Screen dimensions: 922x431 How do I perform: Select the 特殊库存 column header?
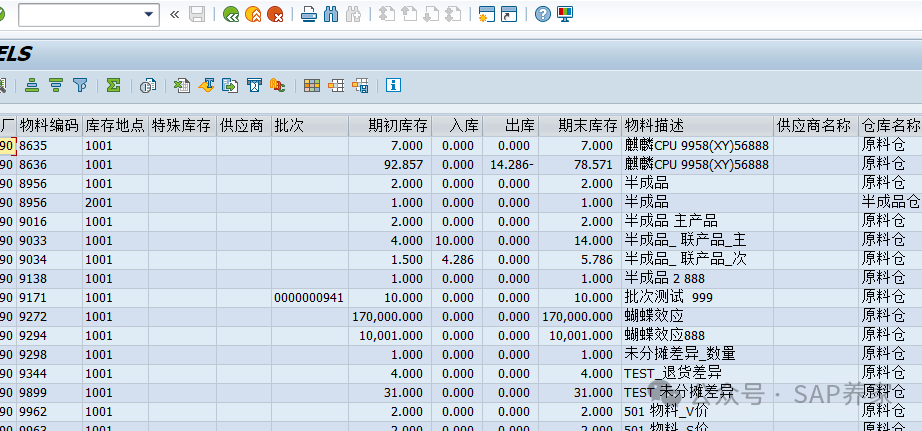tap(182, 125)
